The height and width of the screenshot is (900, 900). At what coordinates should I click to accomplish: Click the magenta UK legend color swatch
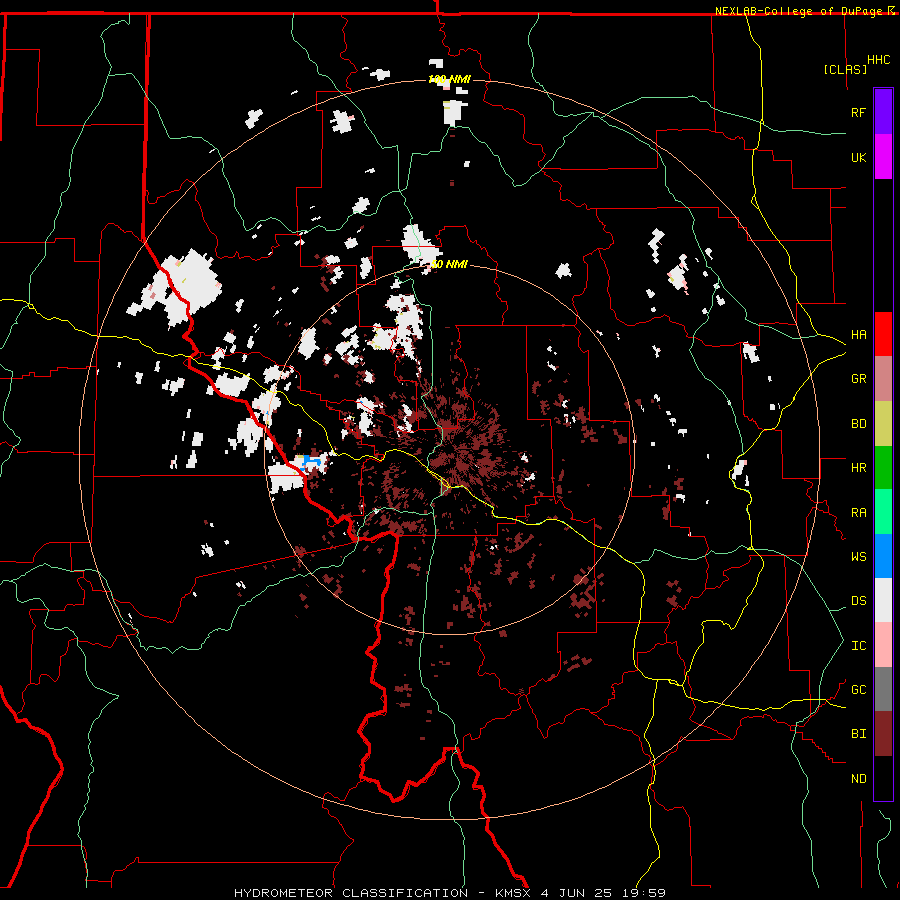click(x=883, y=157)
